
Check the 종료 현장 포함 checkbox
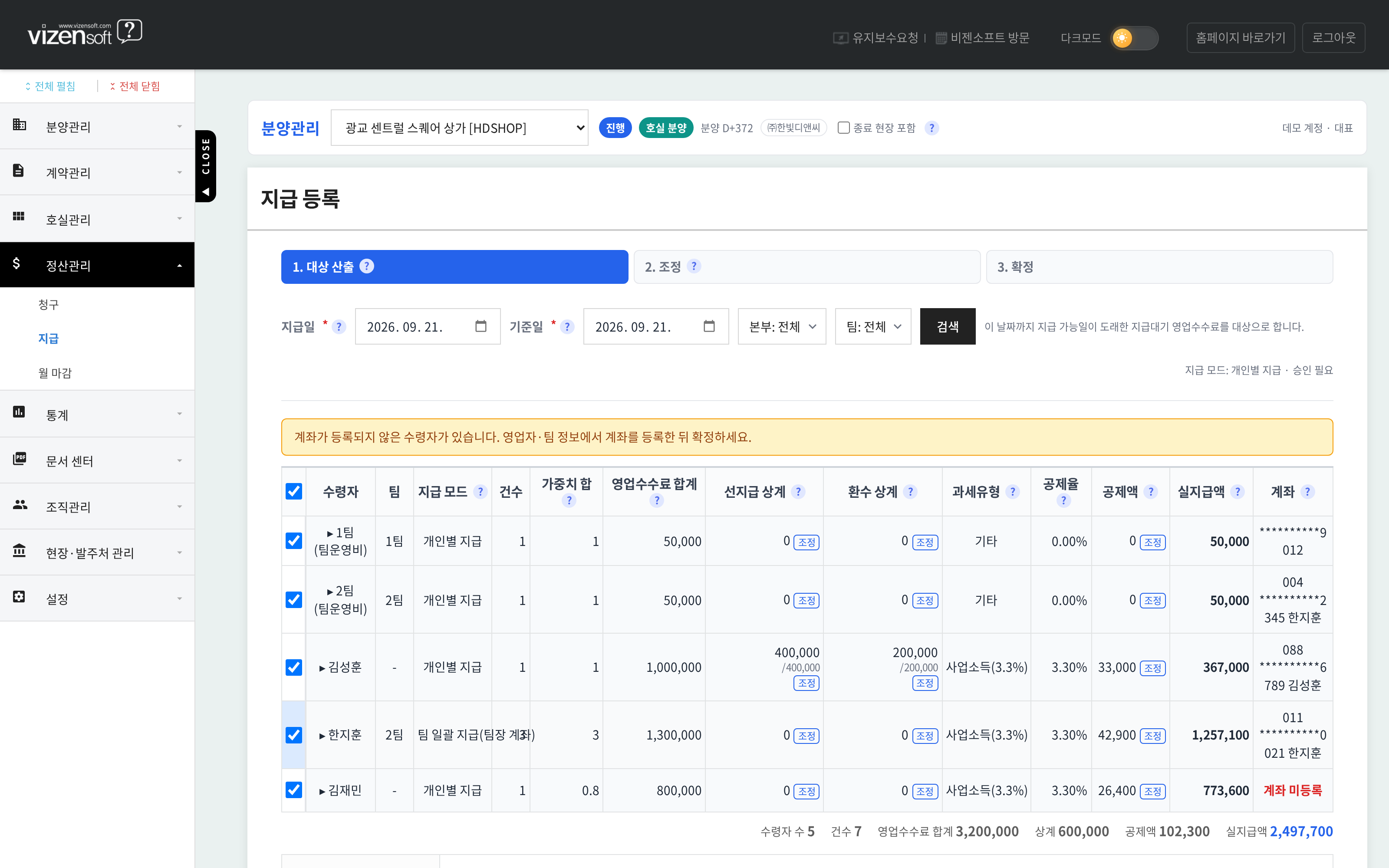coord(844,128)
